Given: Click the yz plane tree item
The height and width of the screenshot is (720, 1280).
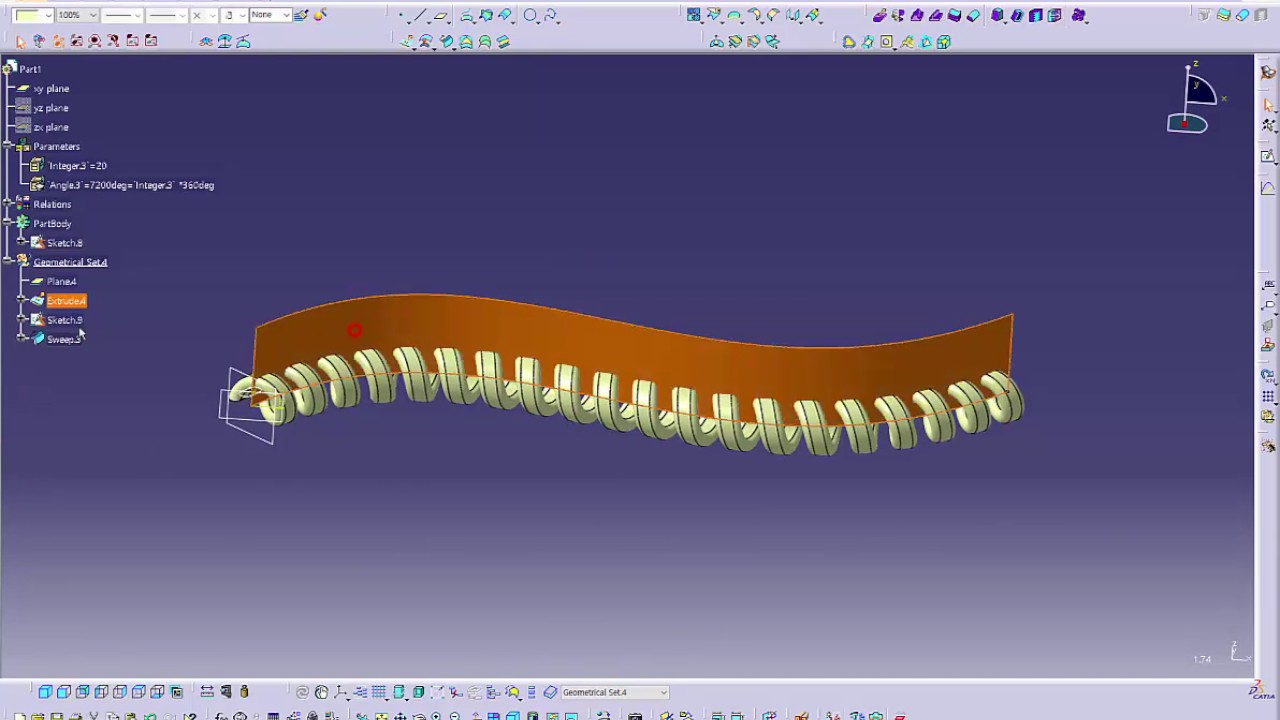Looking at the screenshot, I should tap(50, 108).
